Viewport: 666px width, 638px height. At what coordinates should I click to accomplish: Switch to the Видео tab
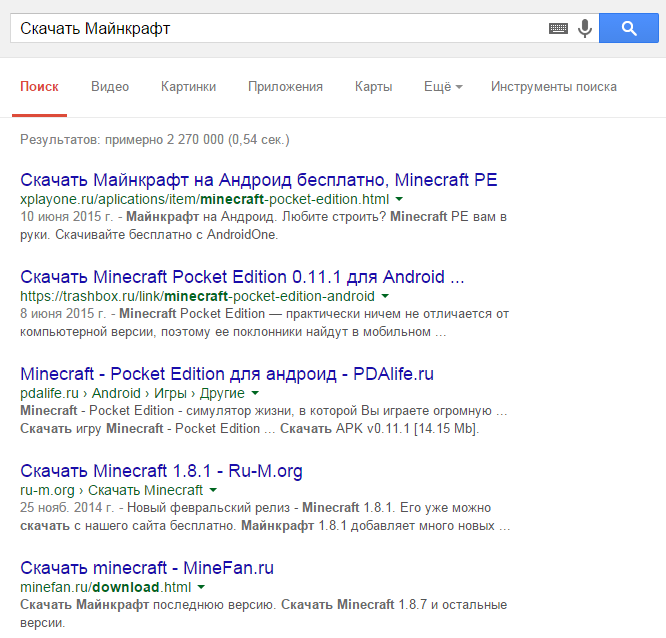coord(110,87)
